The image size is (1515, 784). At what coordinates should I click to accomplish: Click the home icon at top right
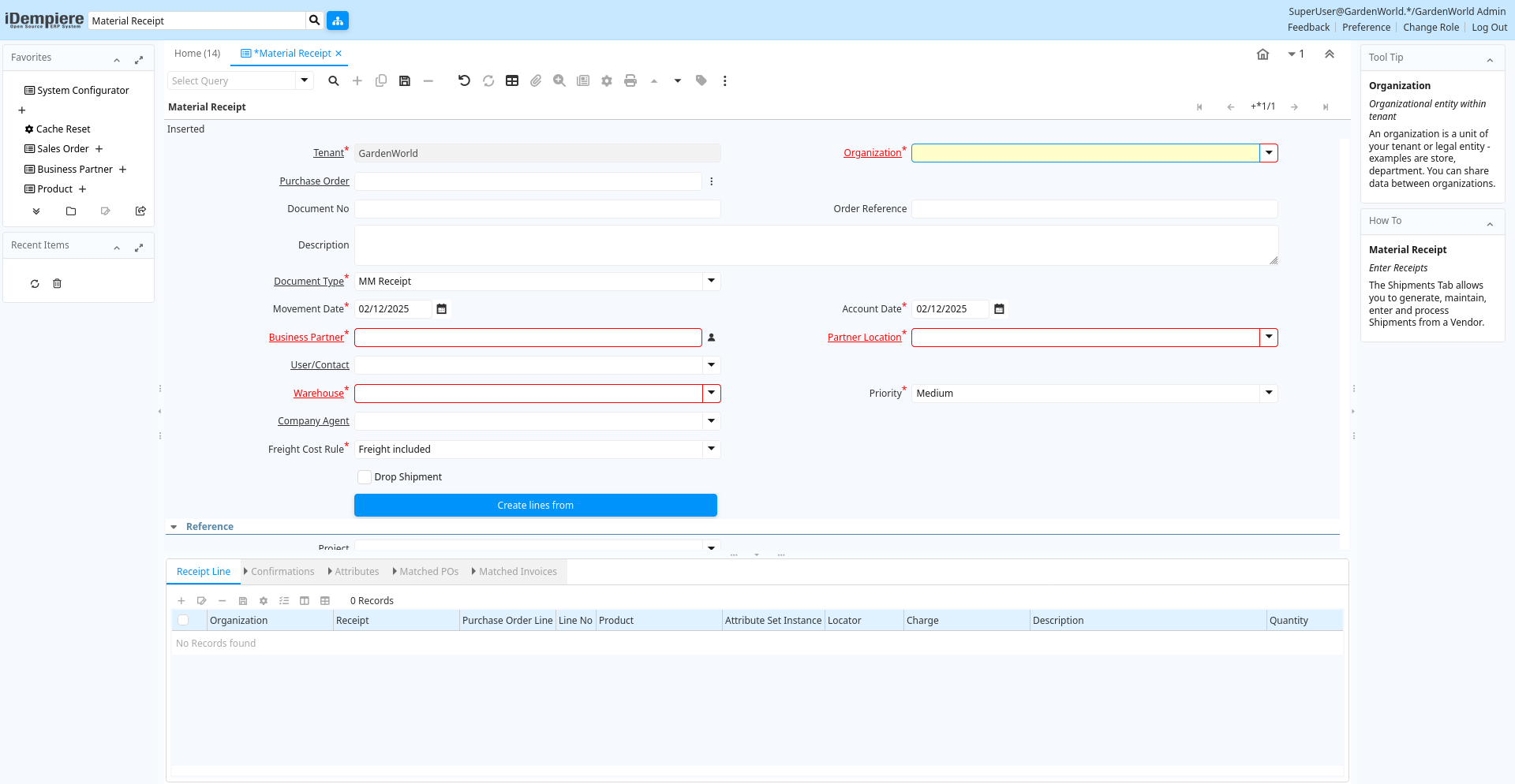pyautogui.click(x=1262, y=54)
